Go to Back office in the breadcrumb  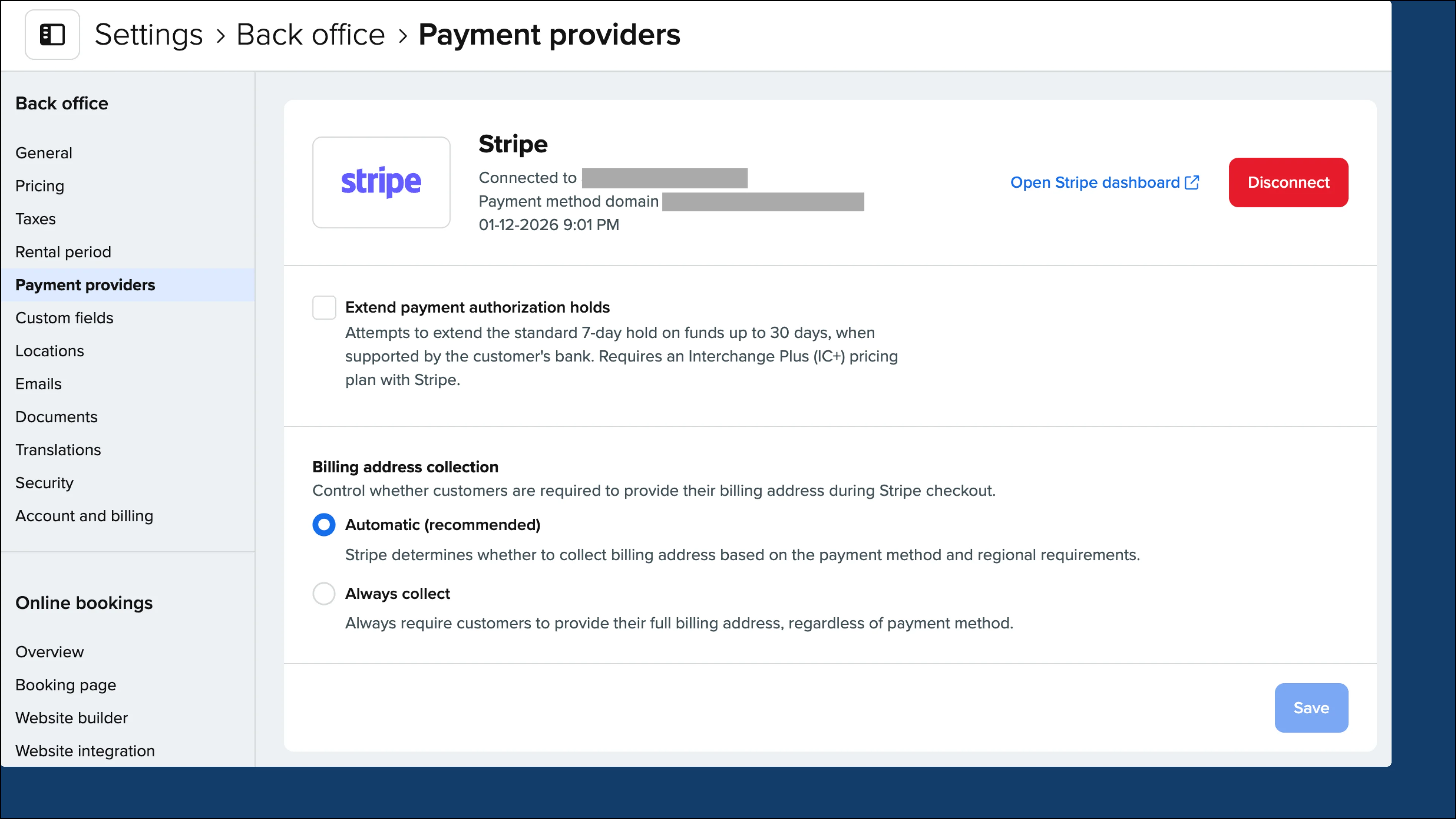pyautogui.click(x=310, y=35)
